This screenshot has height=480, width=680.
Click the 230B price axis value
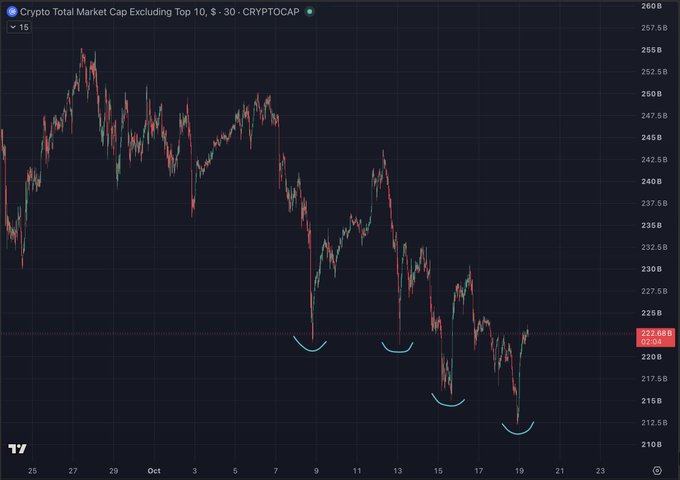point(651,269)
